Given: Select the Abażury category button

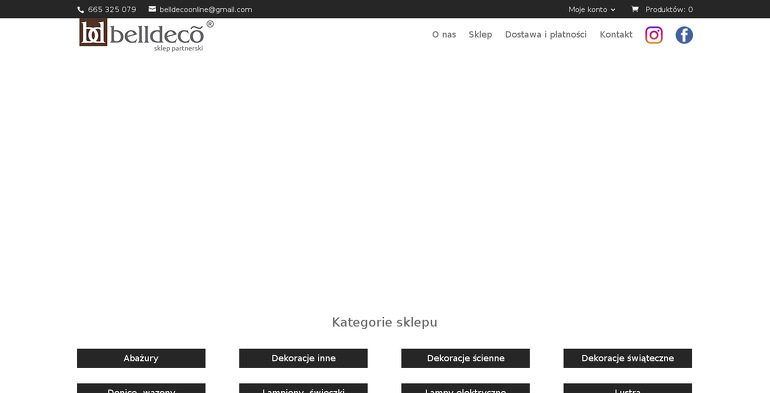Looking at the screenshot, I should tap(141, 358).
